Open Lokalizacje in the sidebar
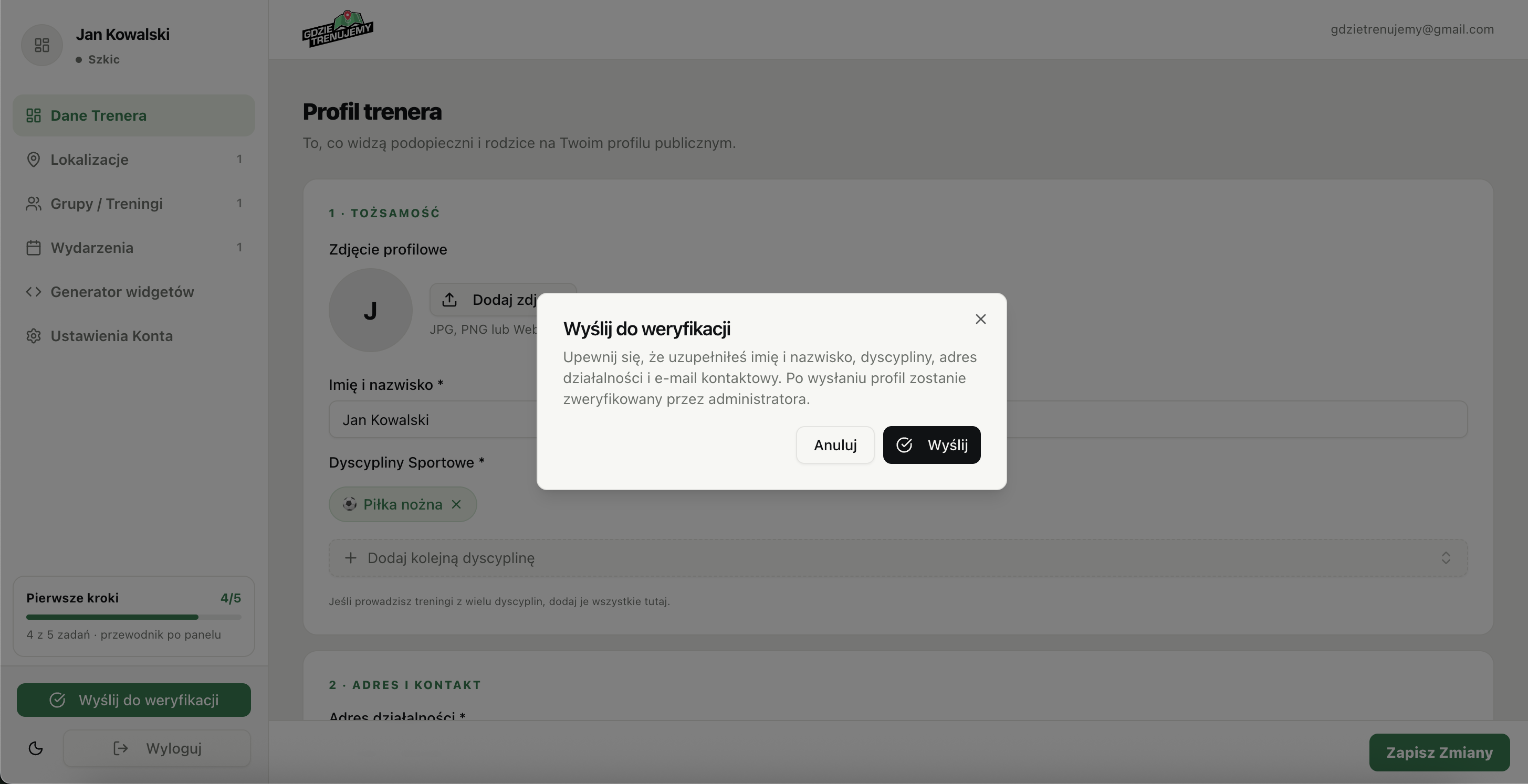1528x784 pixels. coord(134,160)
